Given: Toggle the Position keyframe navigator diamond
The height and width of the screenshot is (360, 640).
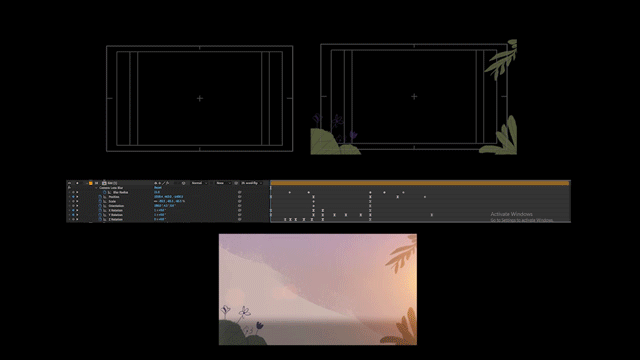Looking at the screenshot, I should coord(73,197).
